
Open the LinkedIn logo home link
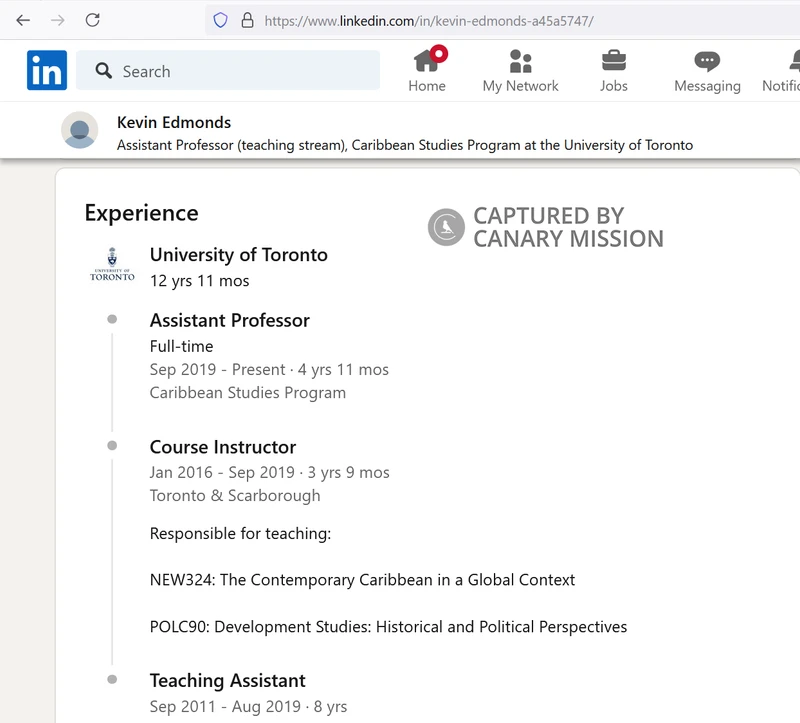coord(47,70)
